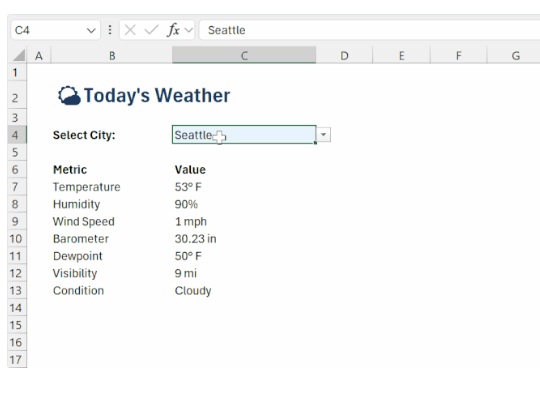Click the Select All corner triangle

[x=18, y=55]
